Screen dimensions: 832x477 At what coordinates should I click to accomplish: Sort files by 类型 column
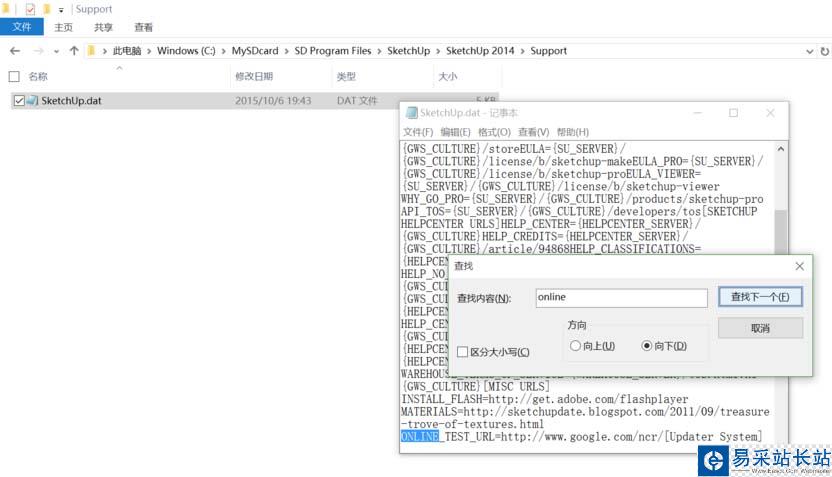coord(346,76)
